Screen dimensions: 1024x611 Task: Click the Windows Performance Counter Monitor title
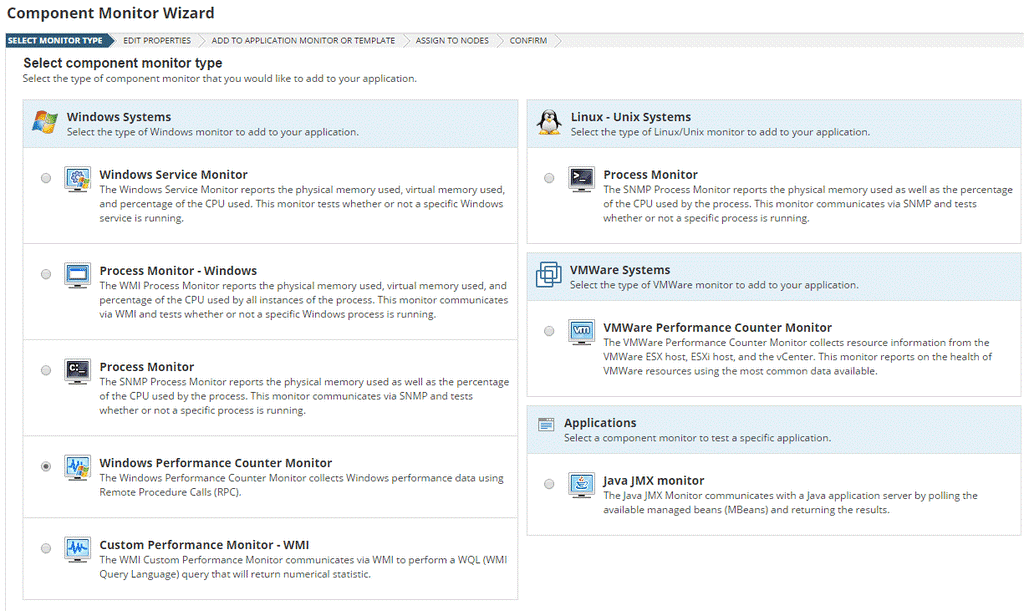click(216, 463)
